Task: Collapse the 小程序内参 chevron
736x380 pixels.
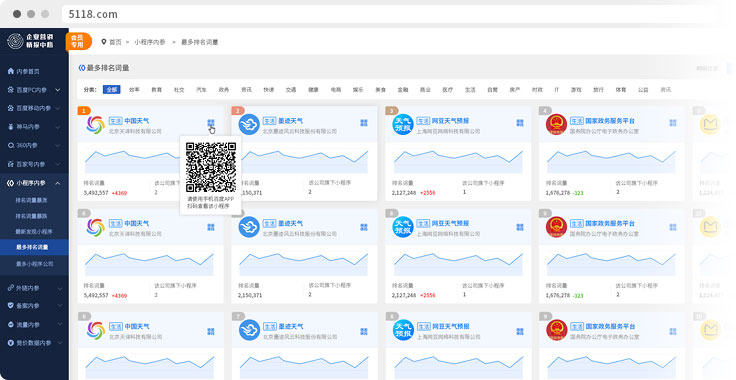Action: [58, 183]
